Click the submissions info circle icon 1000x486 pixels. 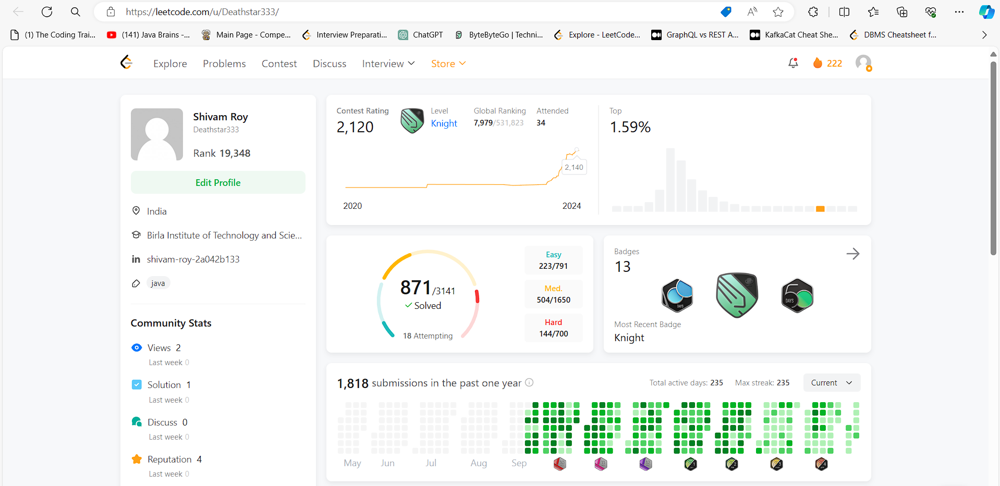point(529,383)
